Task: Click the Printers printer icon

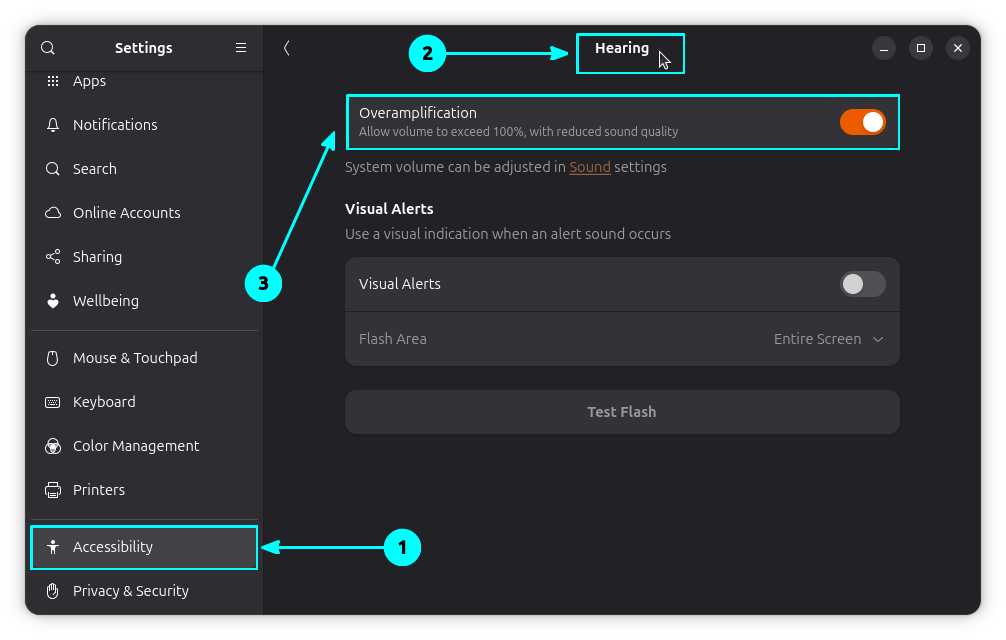Action: coord(53,490)
